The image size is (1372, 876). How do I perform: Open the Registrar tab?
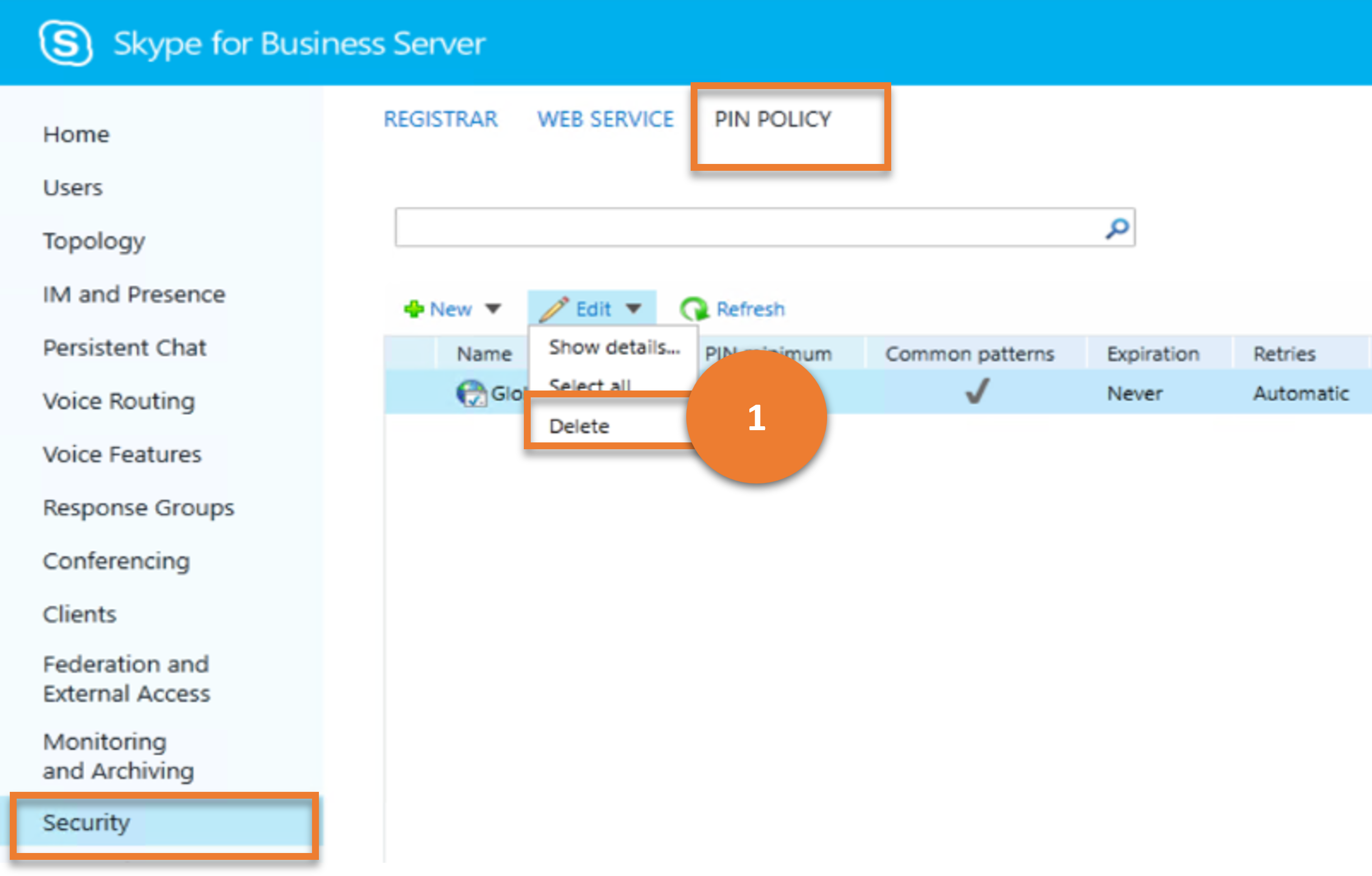(440, 119)
